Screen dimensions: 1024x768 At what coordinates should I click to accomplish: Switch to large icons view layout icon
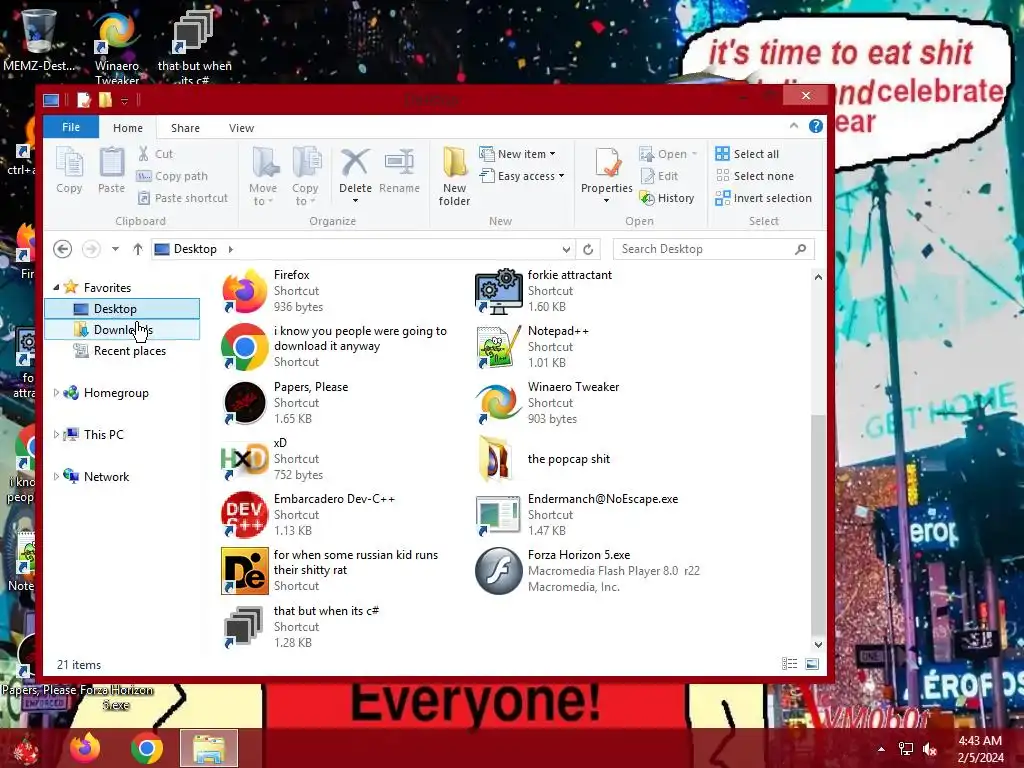pyautogui.click(x=812, y=664)
